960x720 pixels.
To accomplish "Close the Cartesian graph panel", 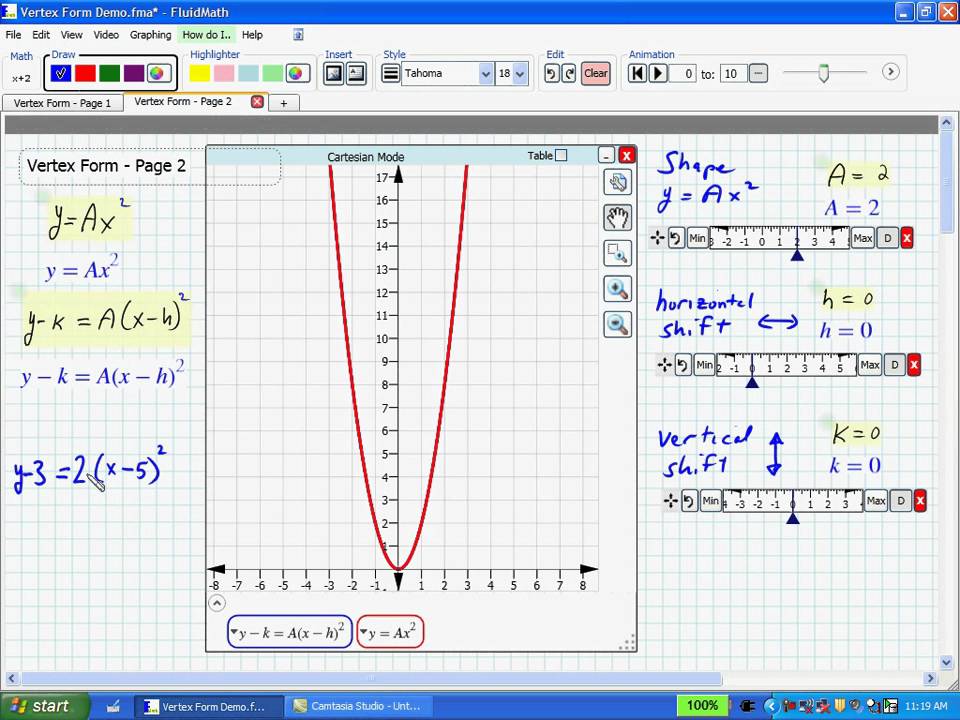I will [x=626, y=156].
